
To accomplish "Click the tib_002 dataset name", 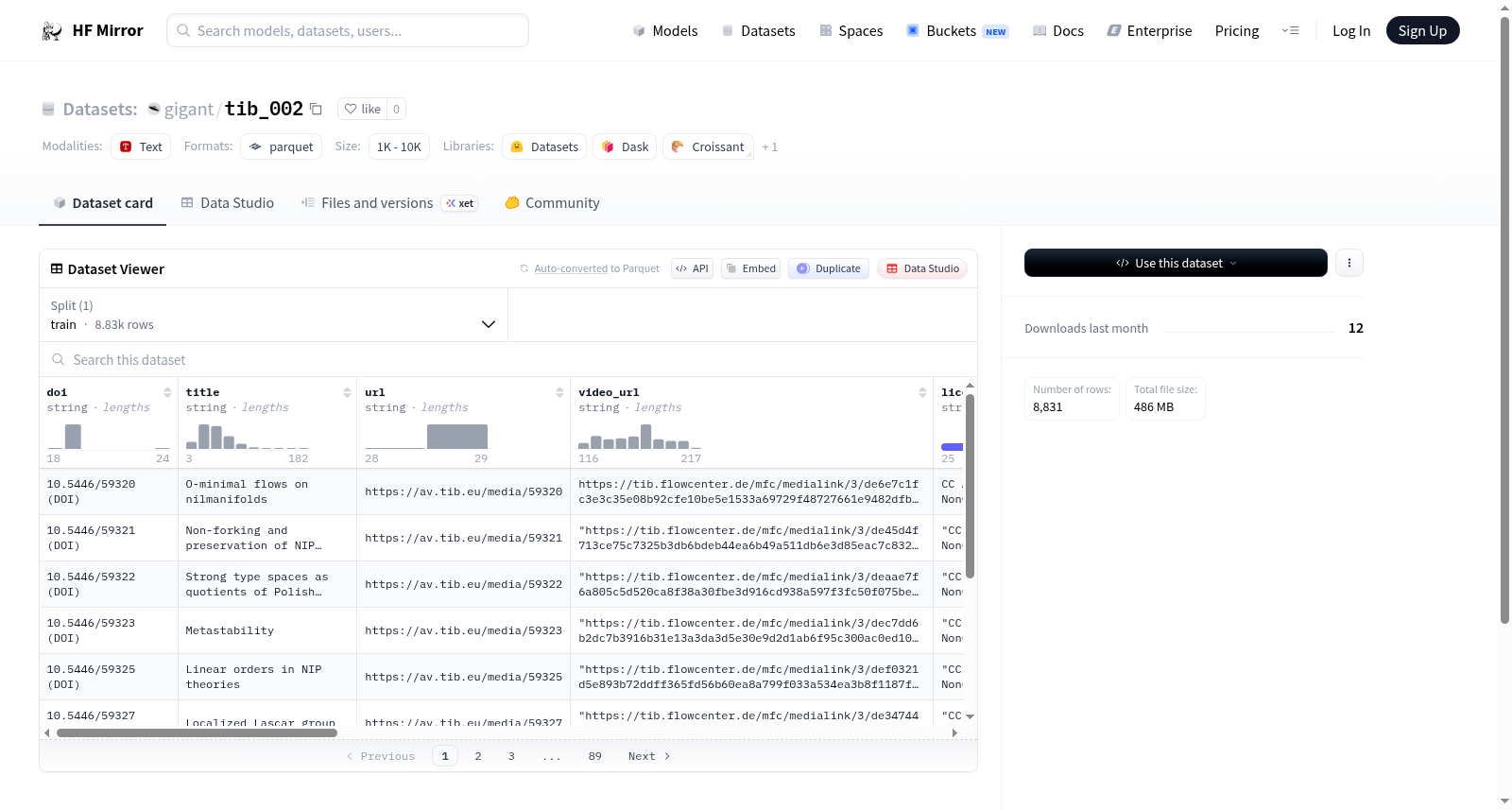I will (264, 109).
